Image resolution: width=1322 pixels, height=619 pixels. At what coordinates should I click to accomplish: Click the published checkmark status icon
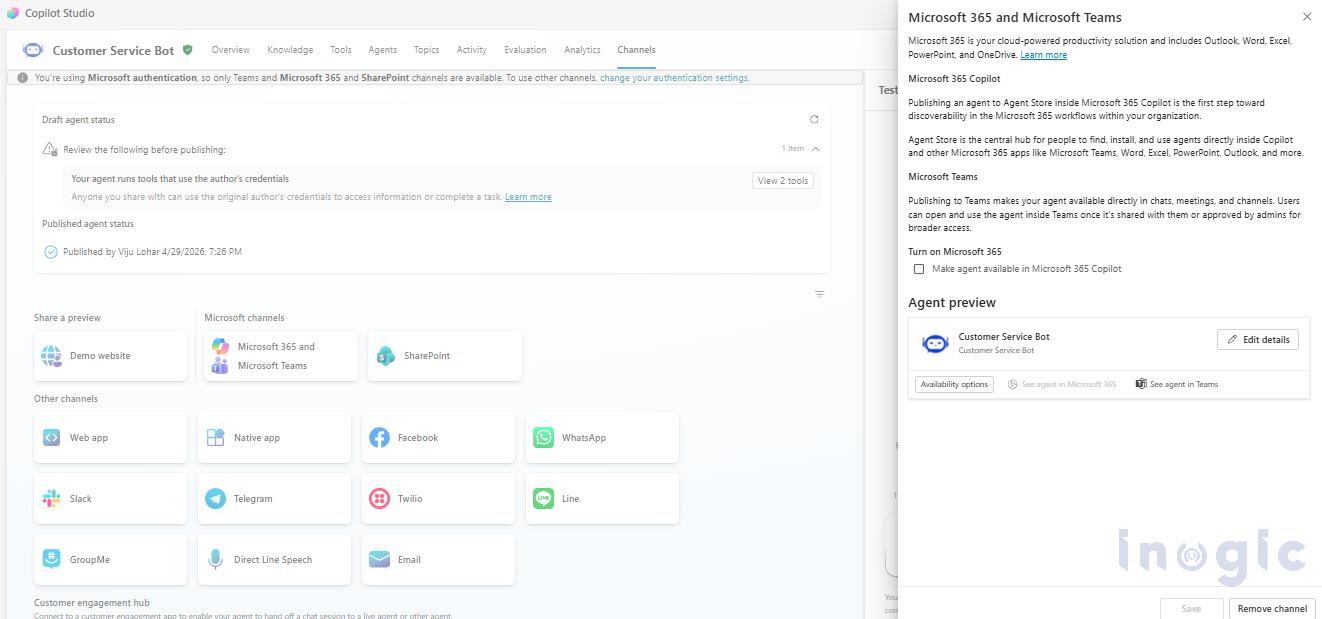point(51,252)
